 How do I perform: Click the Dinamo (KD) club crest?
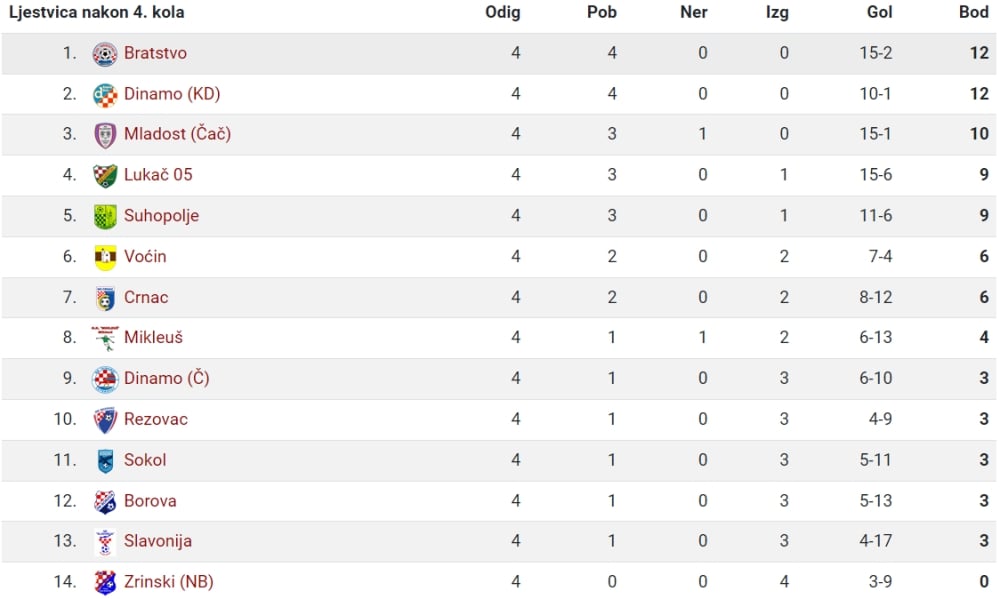105,94
